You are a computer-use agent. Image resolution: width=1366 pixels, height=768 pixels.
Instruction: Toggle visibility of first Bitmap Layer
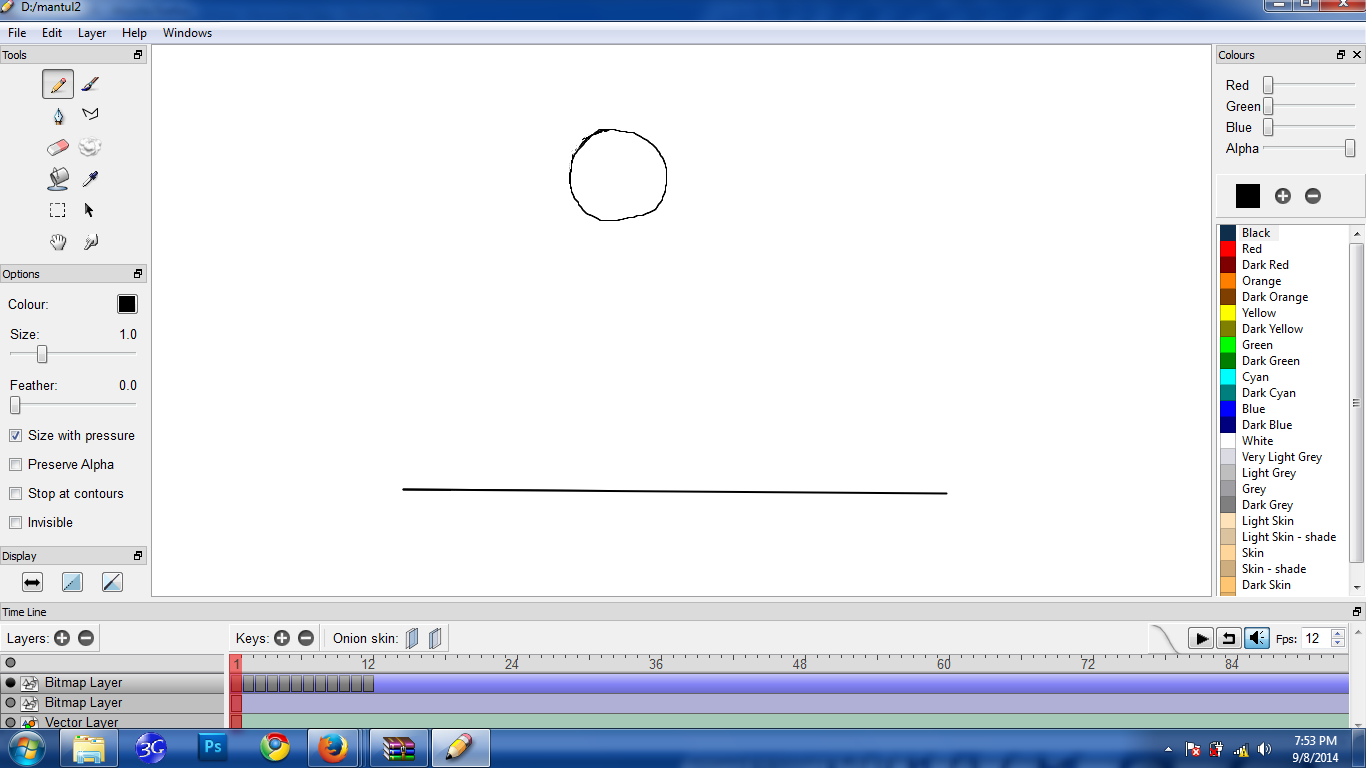[11, 683]
